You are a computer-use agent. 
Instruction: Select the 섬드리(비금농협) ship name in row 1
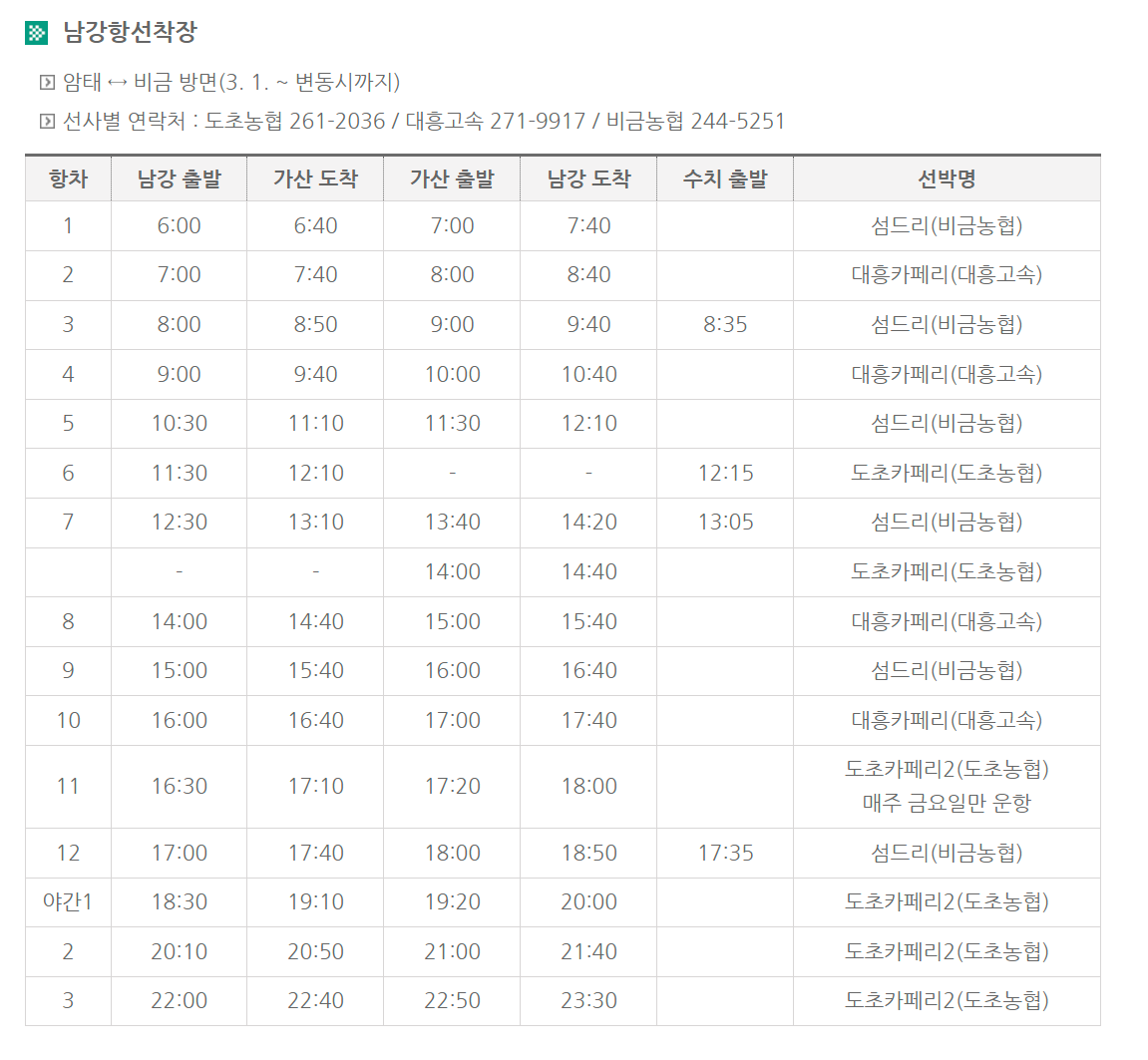coord(946,226)
